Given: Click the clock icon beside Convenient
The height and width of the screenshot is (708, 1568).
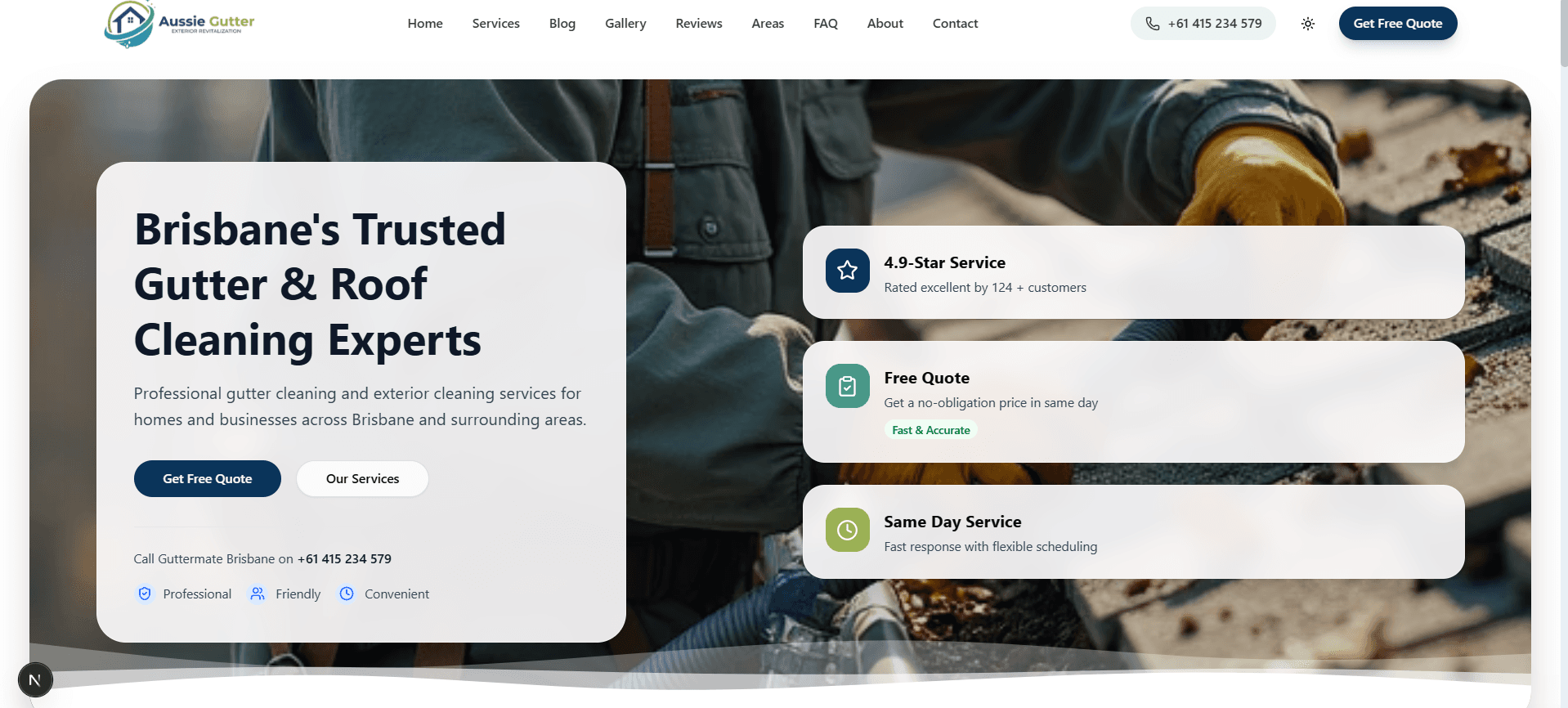Looking at the screenshot, I should pyautogui.click(x=347, y=594).
